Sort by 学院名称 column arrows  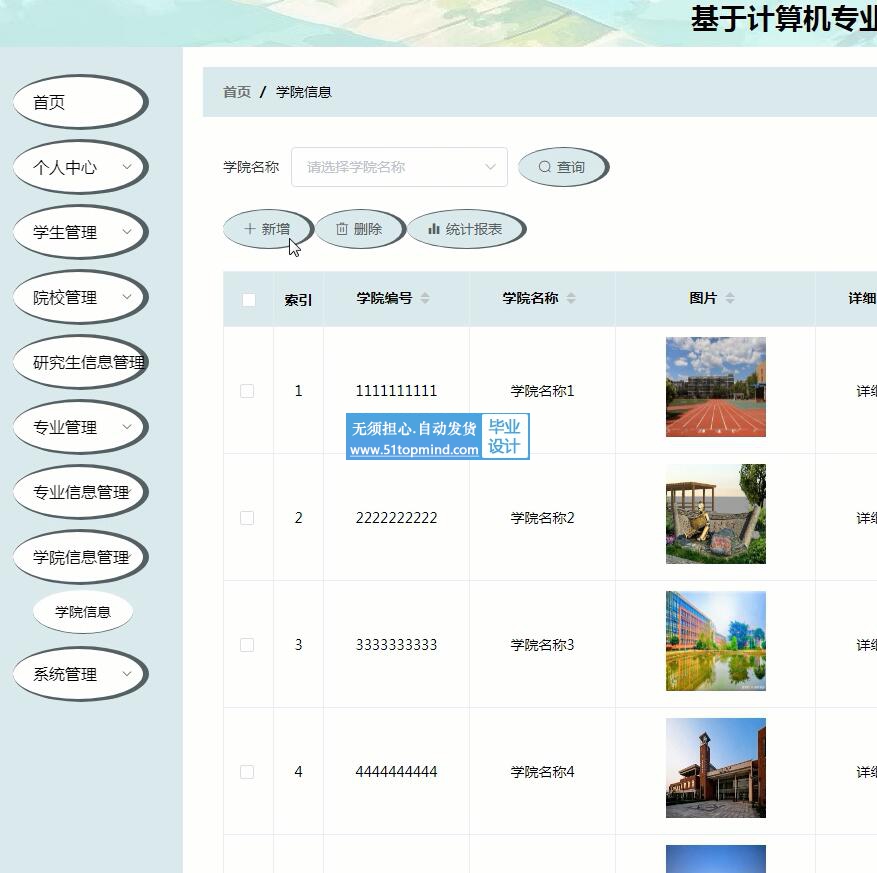570,298
